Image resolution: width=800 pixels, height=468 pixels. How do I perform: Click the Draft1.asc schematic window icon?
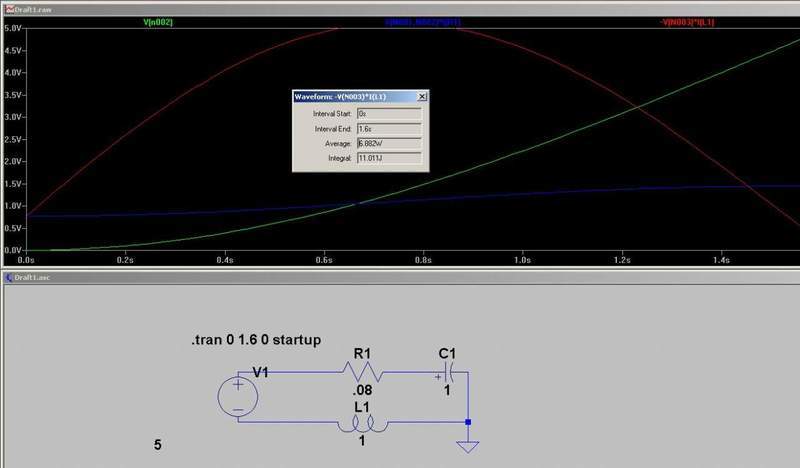(9, 277)
